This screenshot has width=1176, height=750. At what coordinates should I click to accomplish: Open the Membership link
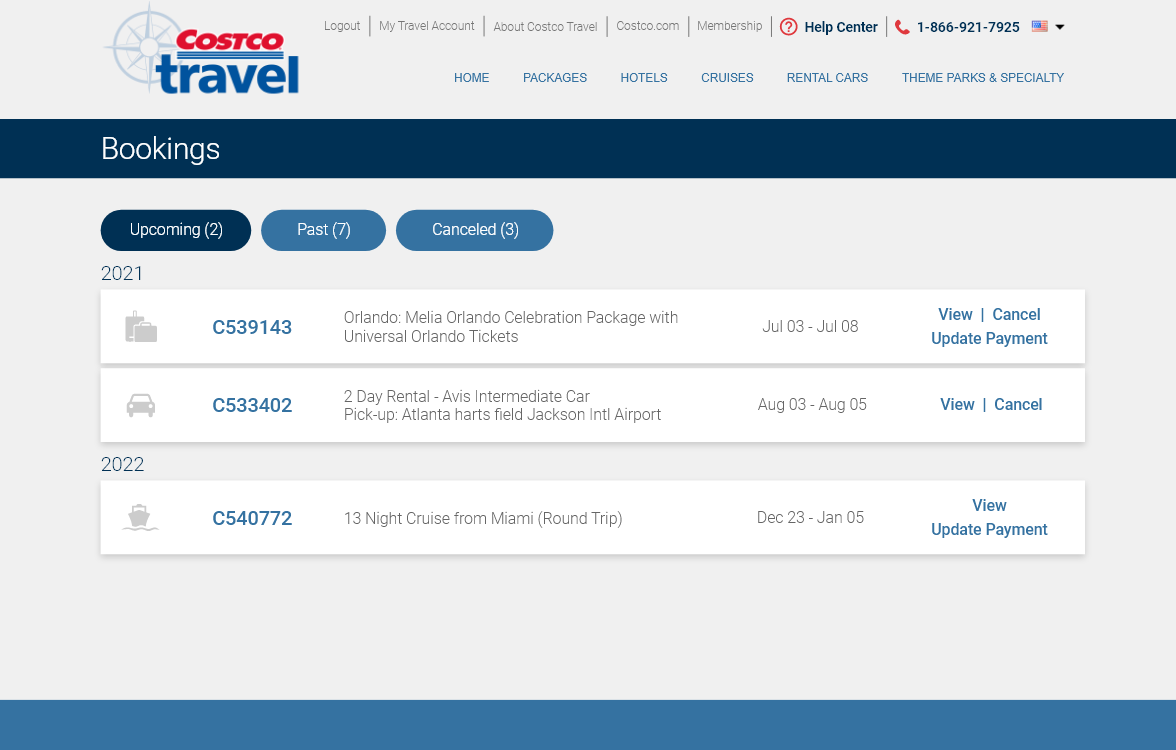tap(729, 26)
